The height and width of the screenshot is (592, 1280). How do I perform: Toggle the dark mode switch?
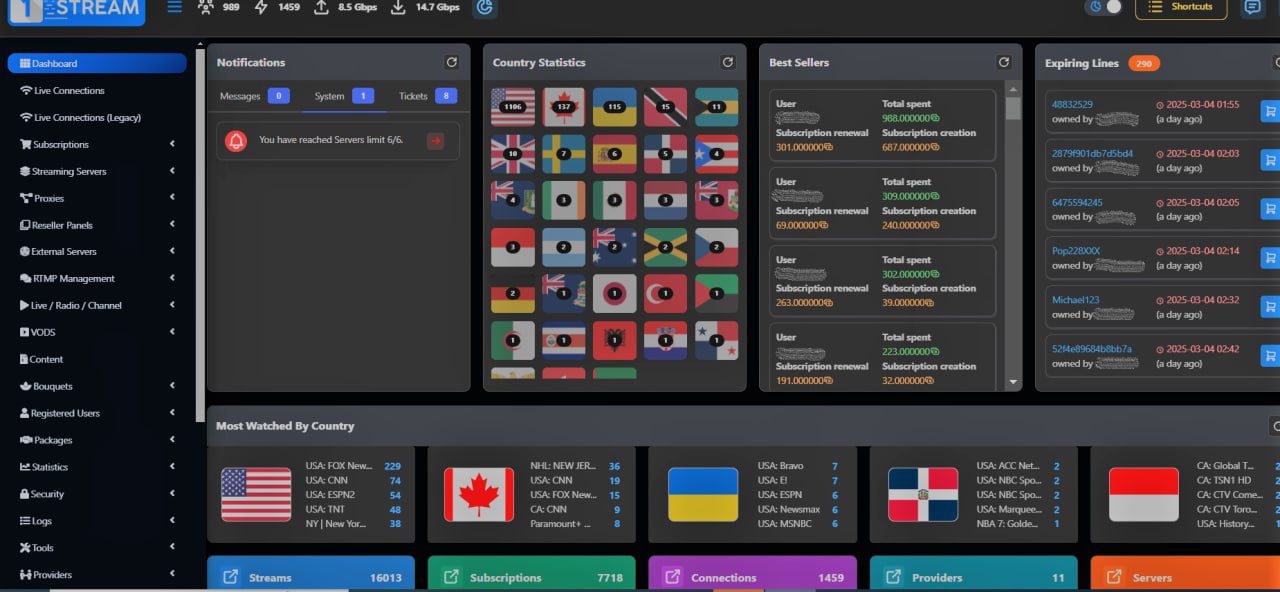pyautogui.click(x=1104, y=7)
